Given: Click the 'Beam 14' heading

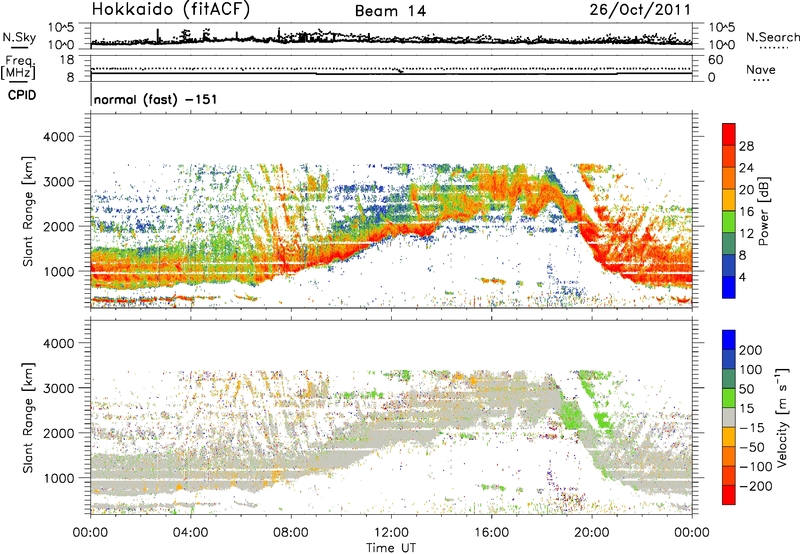Looking at the screenshot, I should 390,11.
